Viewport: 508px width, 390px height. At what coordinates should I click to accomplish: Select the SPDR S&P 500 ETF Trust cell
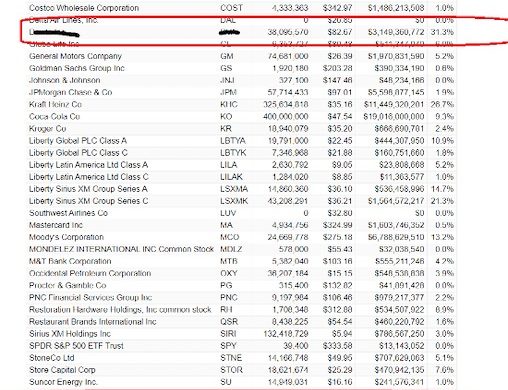coord(76,345)
